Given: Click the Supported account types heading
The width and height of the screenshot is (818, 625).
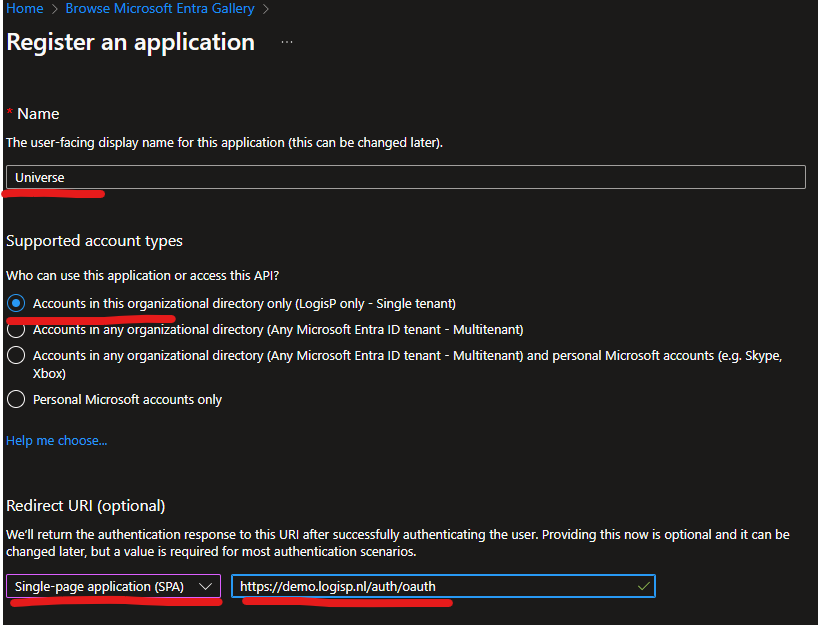Looking at the screenshot, I should coord(94,241).
